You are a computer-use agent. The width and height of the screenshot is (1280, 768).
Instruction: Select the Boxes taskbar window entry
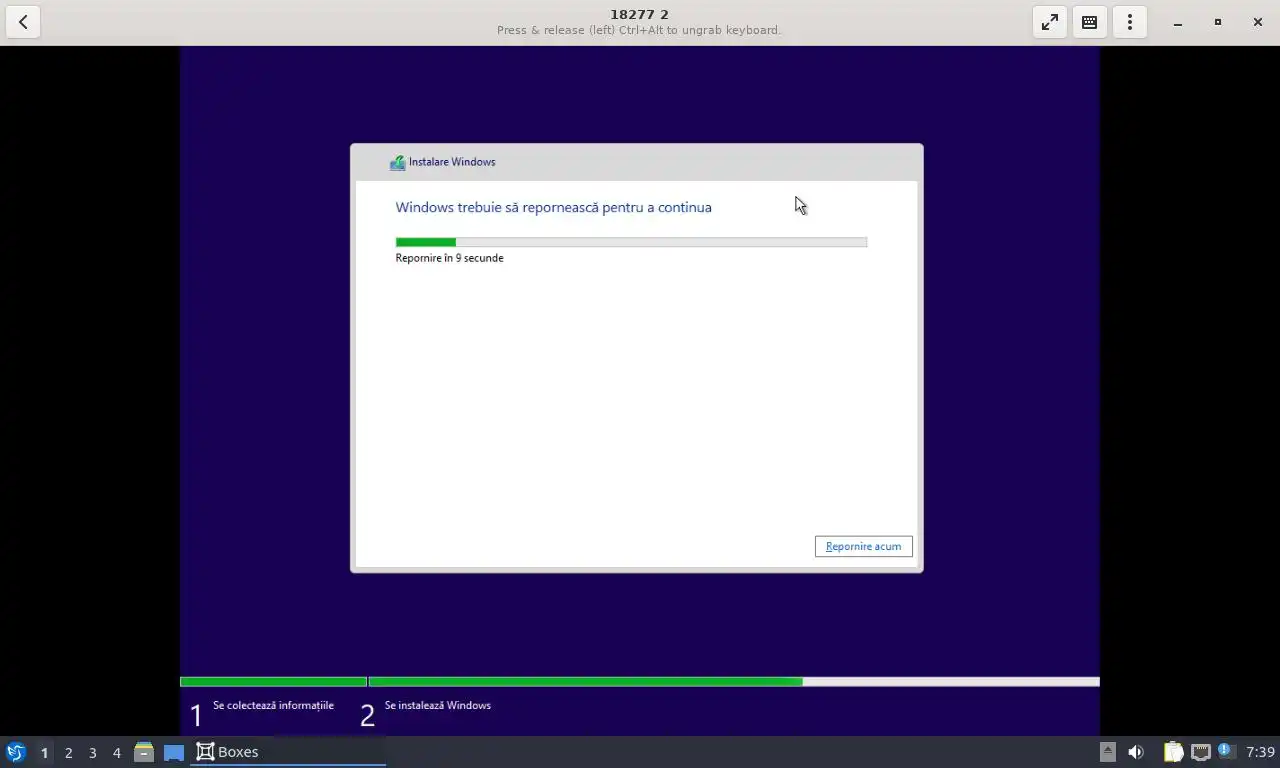(x=288, y=752)
